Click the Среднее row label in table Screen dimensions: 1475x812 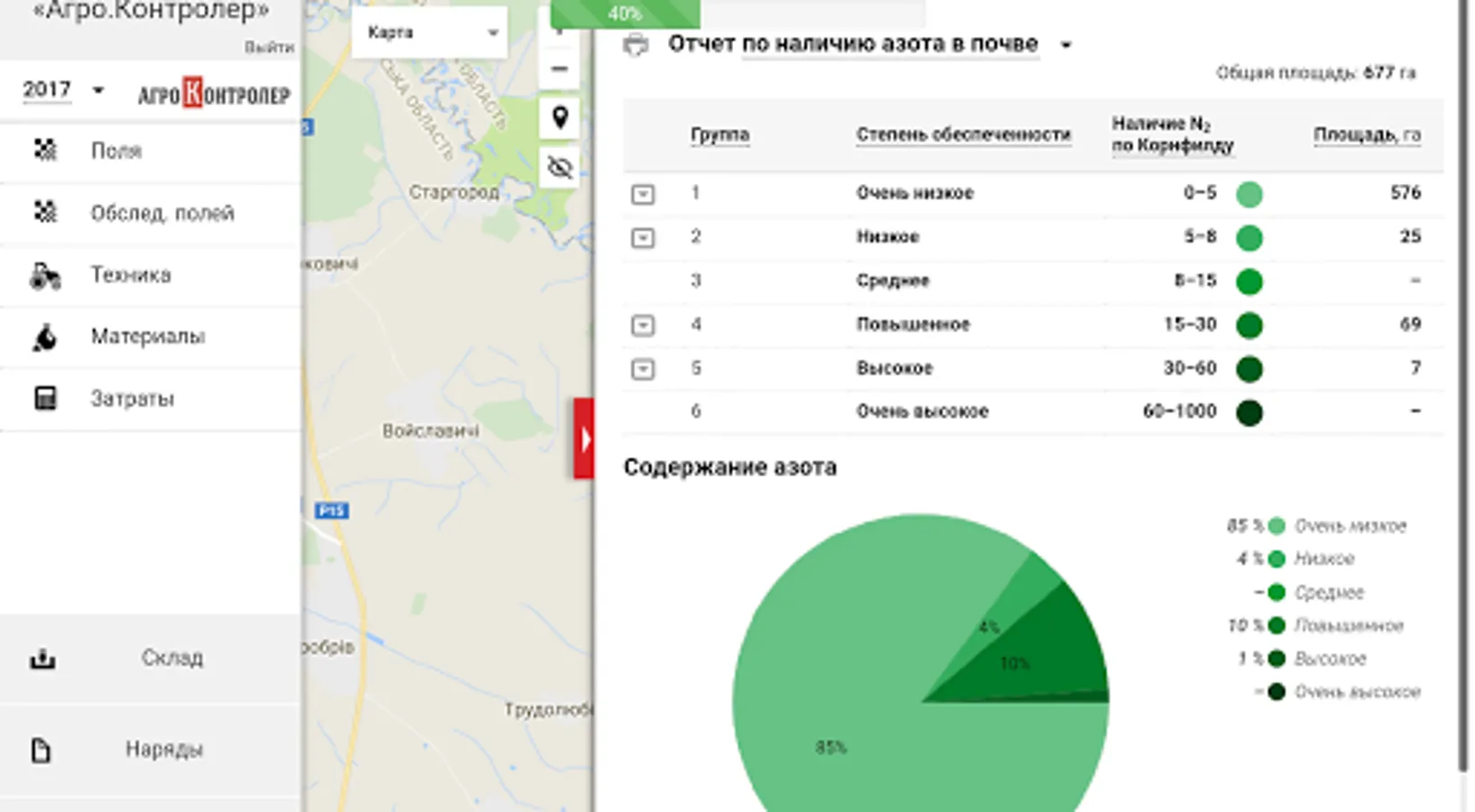(893, 281)
